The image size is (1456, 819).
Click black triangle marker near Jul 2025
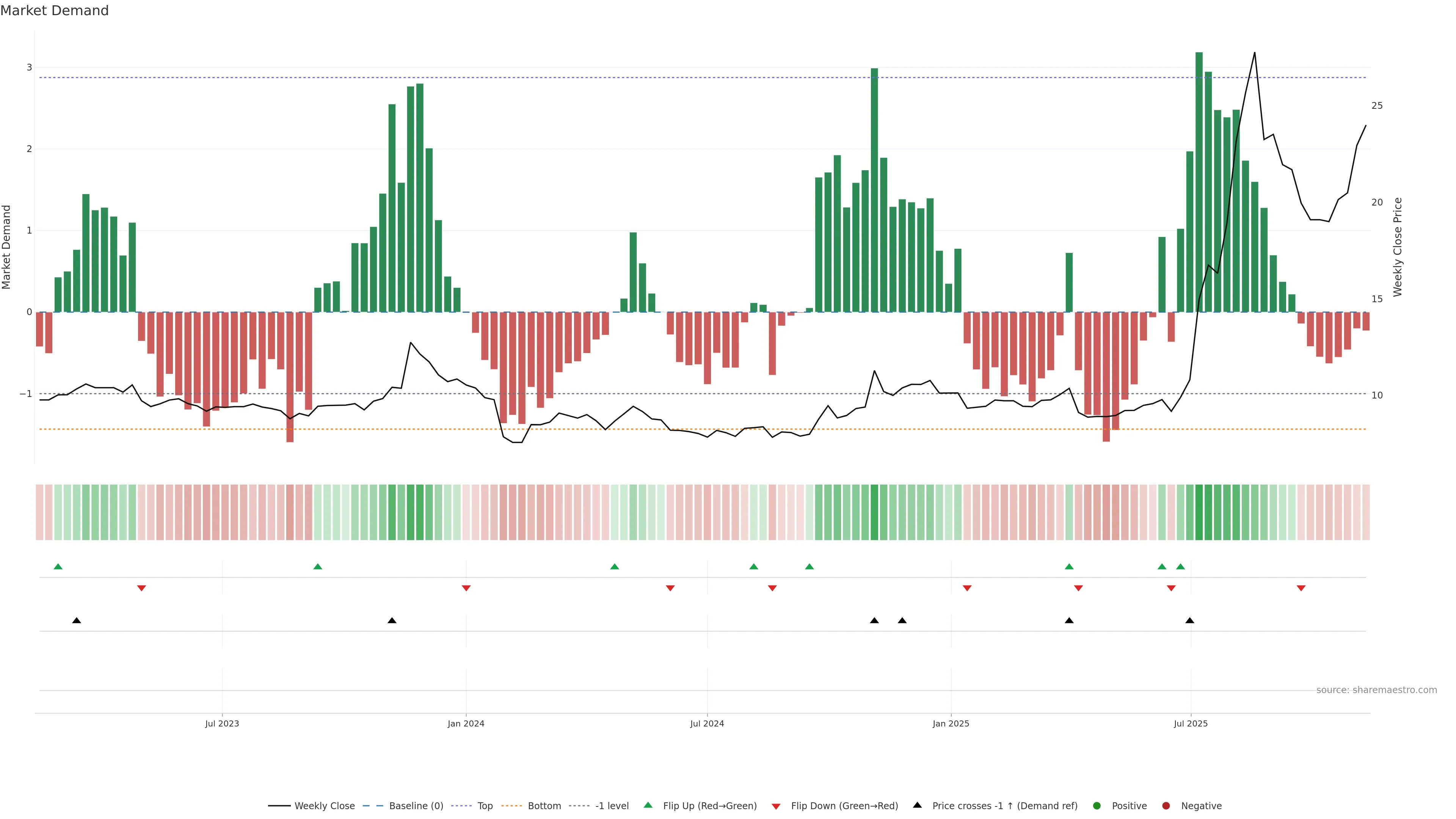(x=1190, y=621)
